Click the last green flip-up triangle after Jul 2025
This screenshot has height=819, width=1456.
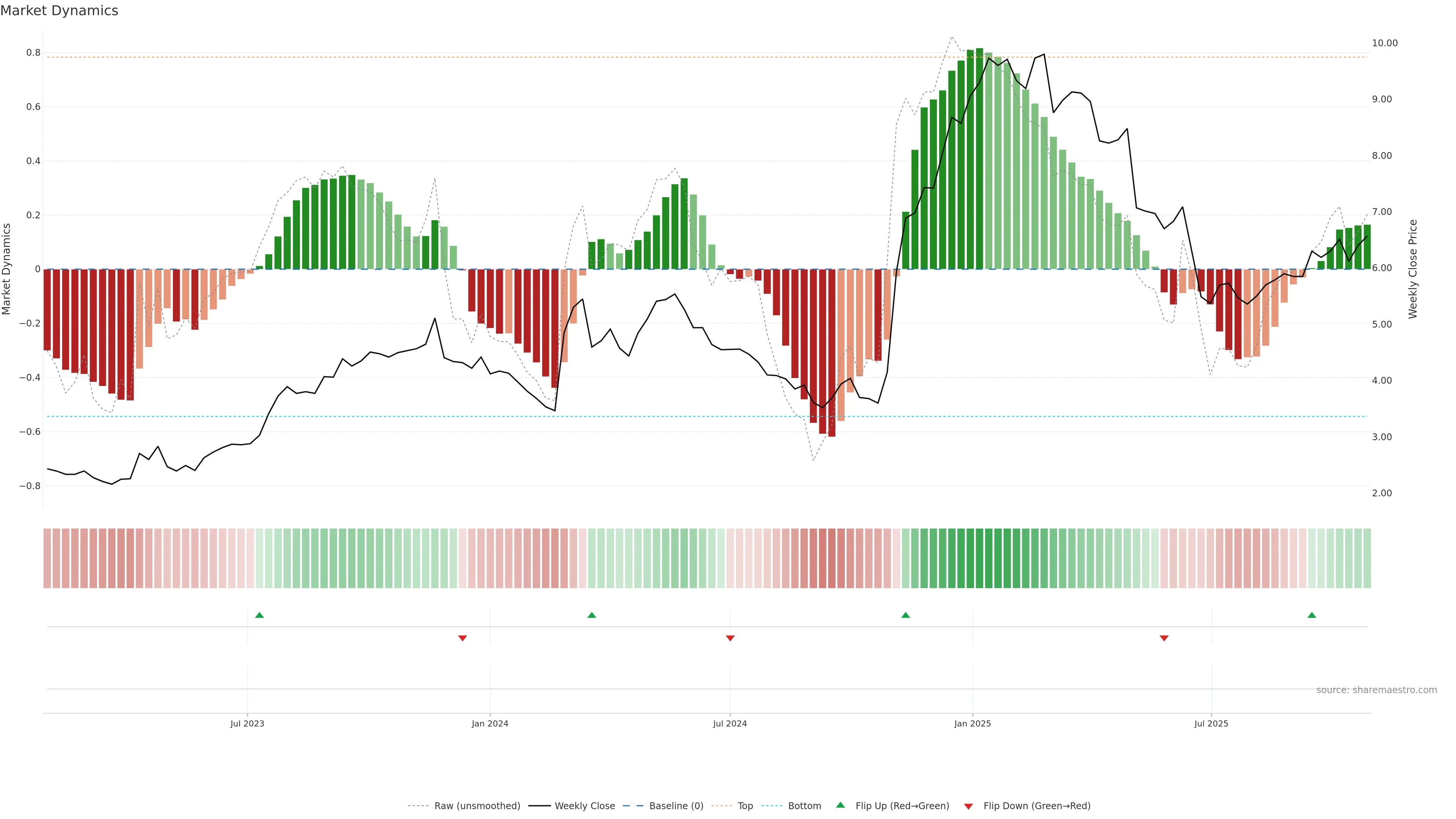point(1312,615)
